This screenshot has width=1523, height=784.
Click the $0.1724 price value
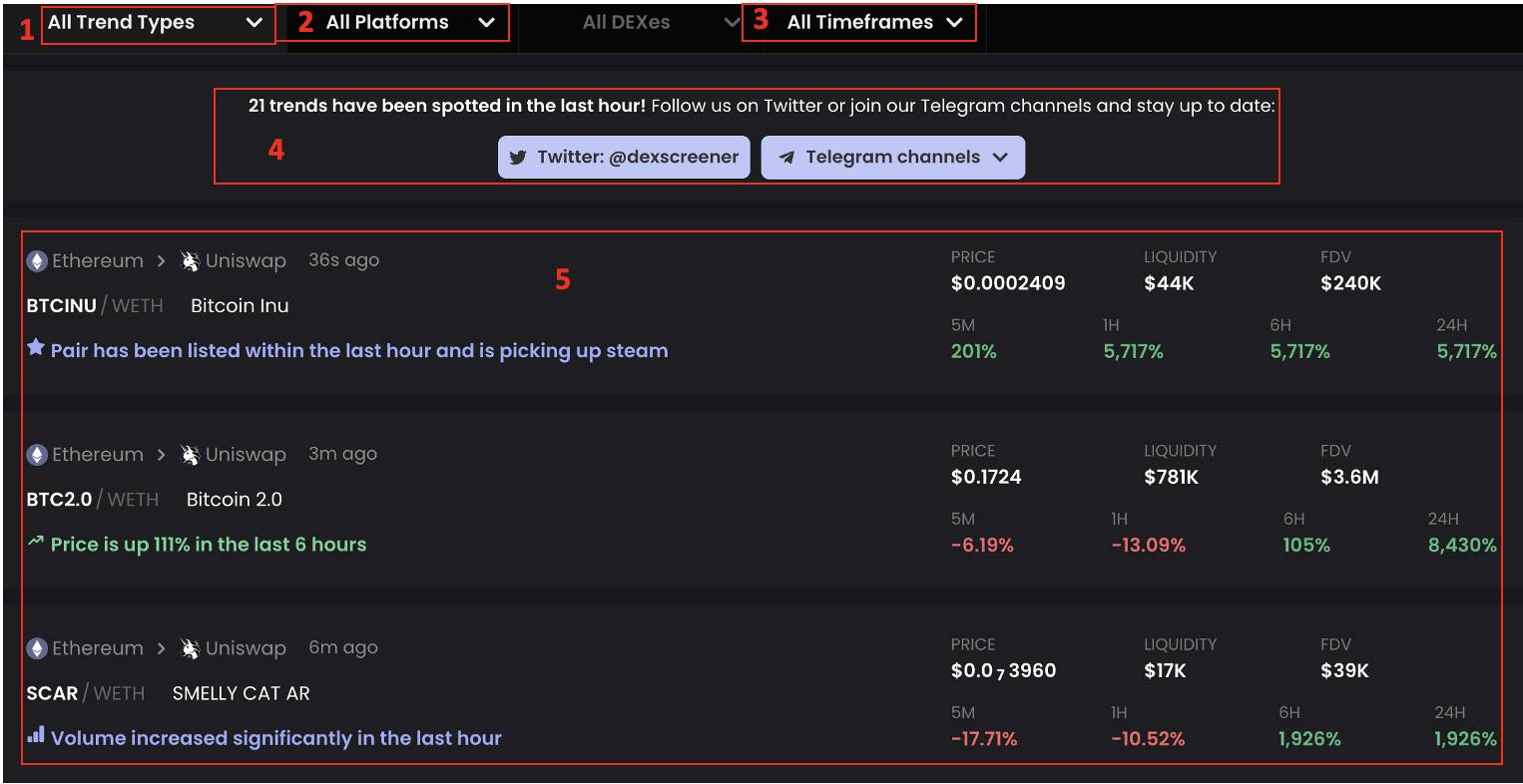click(x=986, y=477)
